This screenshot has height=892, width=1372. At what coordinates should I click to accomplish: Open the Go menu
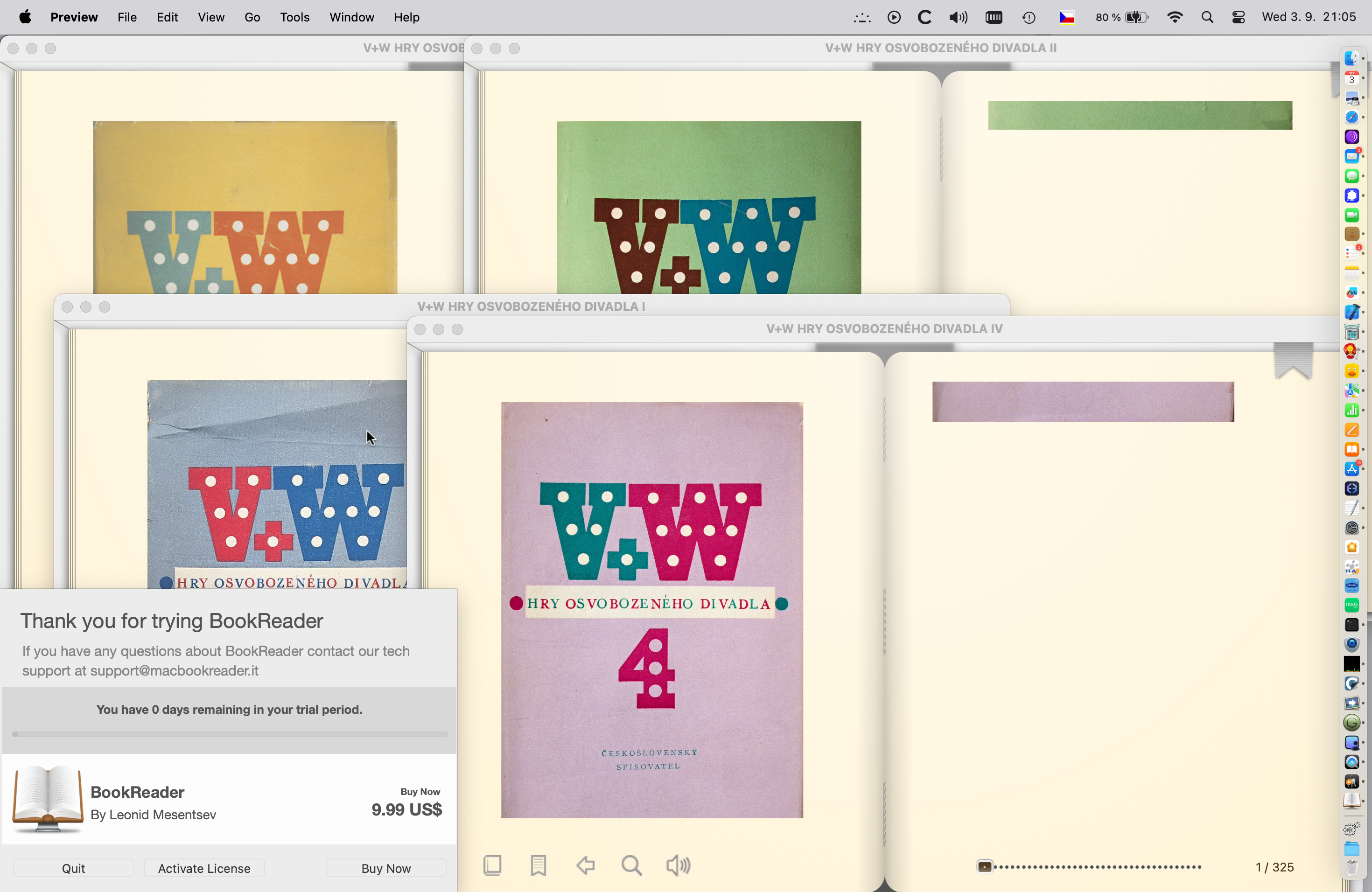(x=252, y=17)
